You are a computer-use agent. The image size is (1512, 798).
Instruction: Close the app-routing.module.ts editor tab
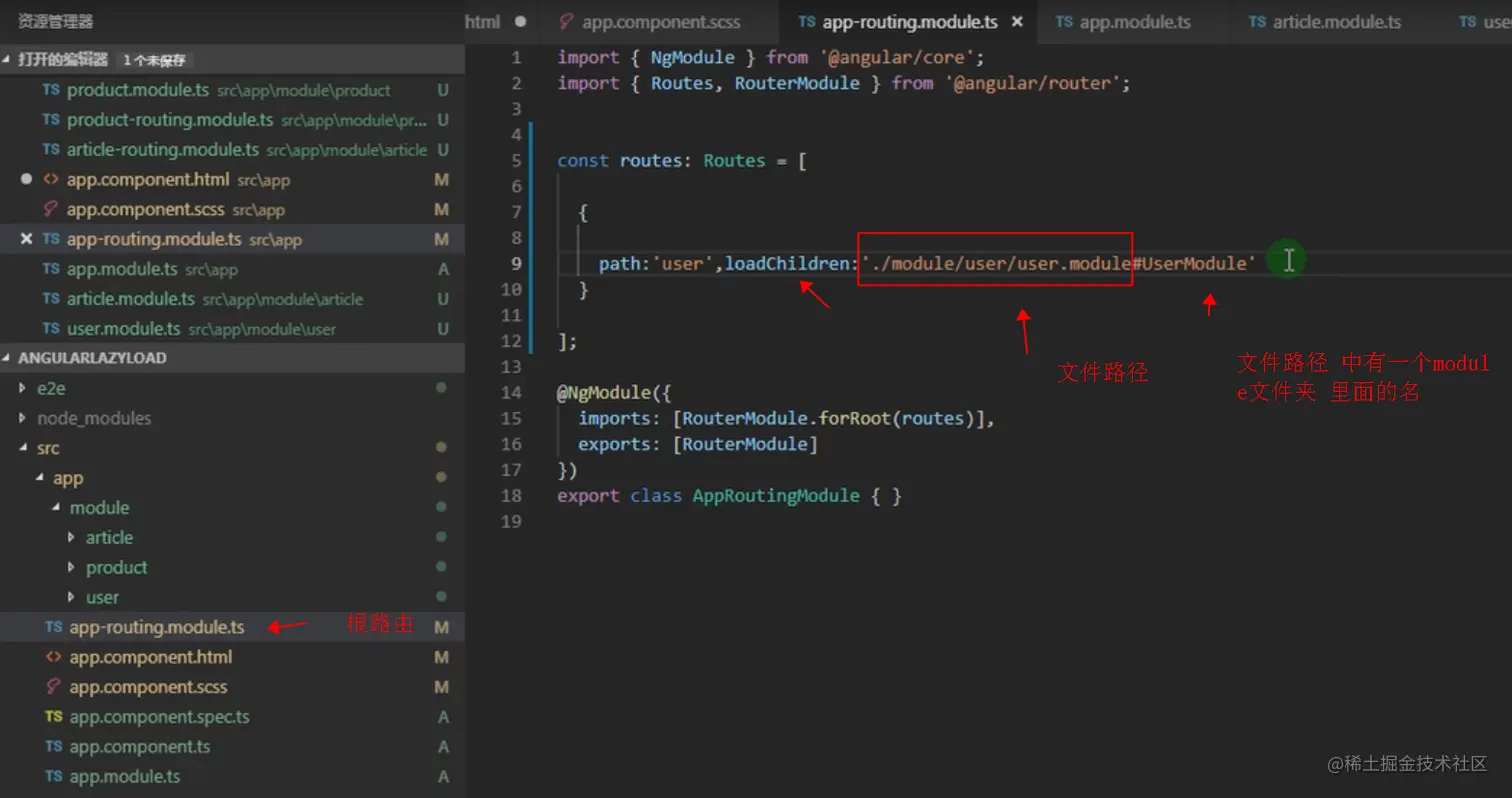tap(1018, 21)
